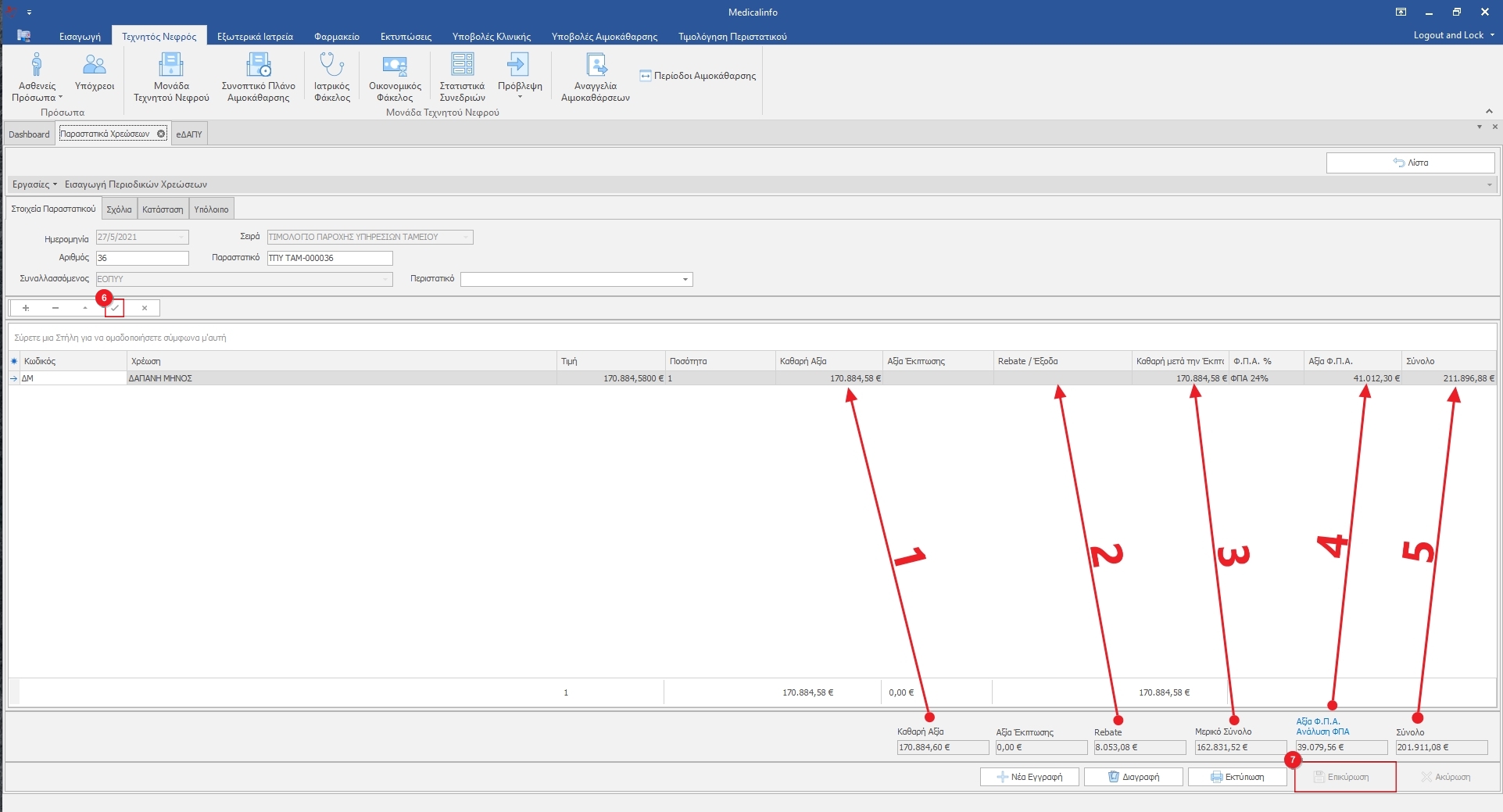The height and width of the screenshot is (812, 1503).
Task: Switch to the Φαρμακείο ribbon tab
Action: click(x=336, y=37)
